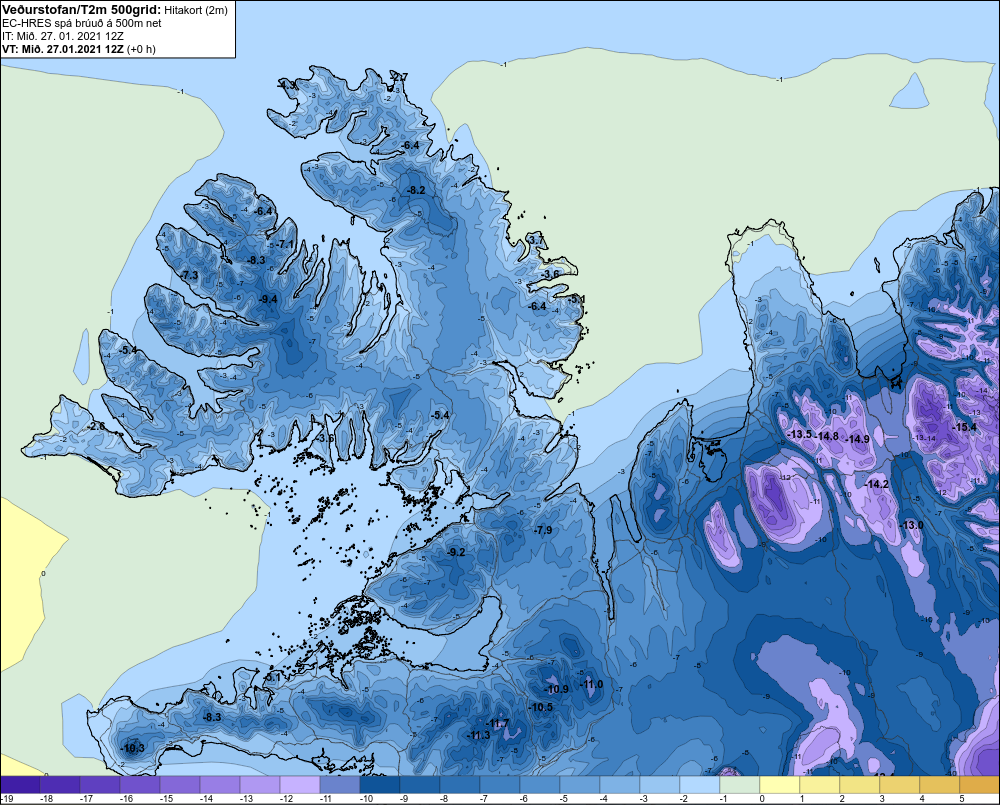Image resolution: width=1000 pixels, height=805 pixels.
Task: Click the legend swatch between 4 and 5
Action: point(940,785)
